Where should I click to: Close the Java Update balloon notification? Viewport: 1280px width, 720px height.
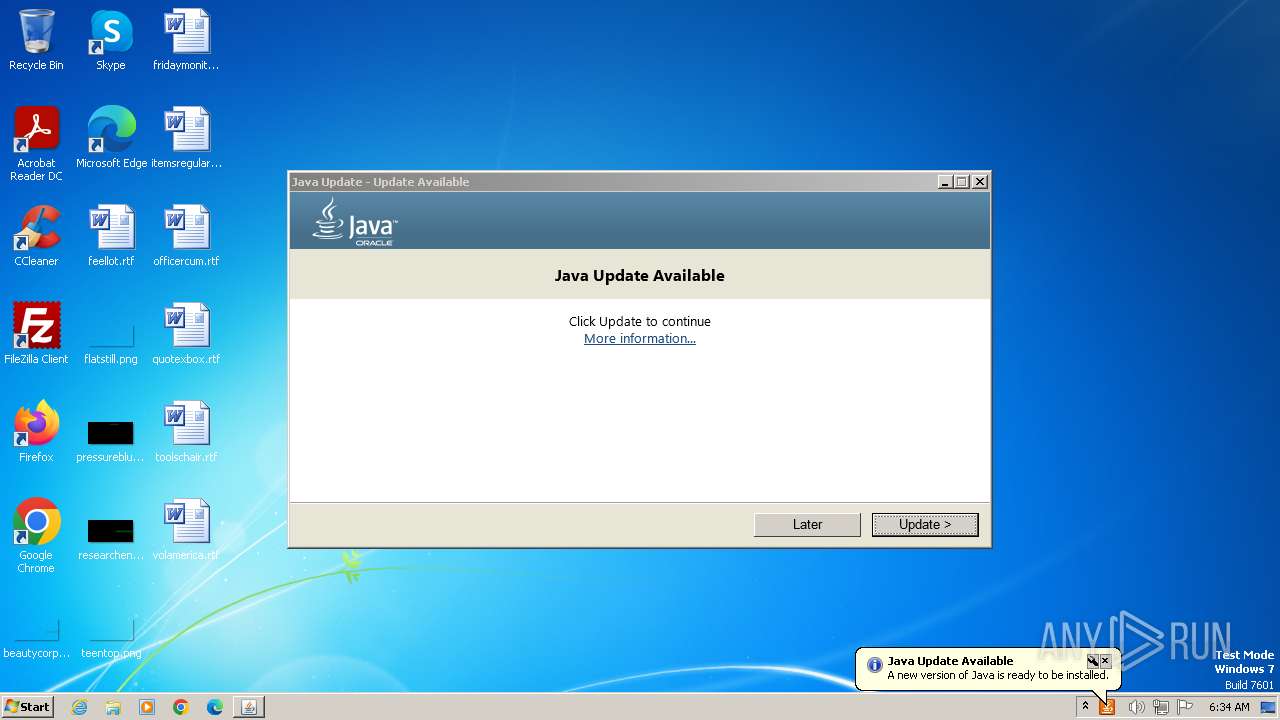1105,661
